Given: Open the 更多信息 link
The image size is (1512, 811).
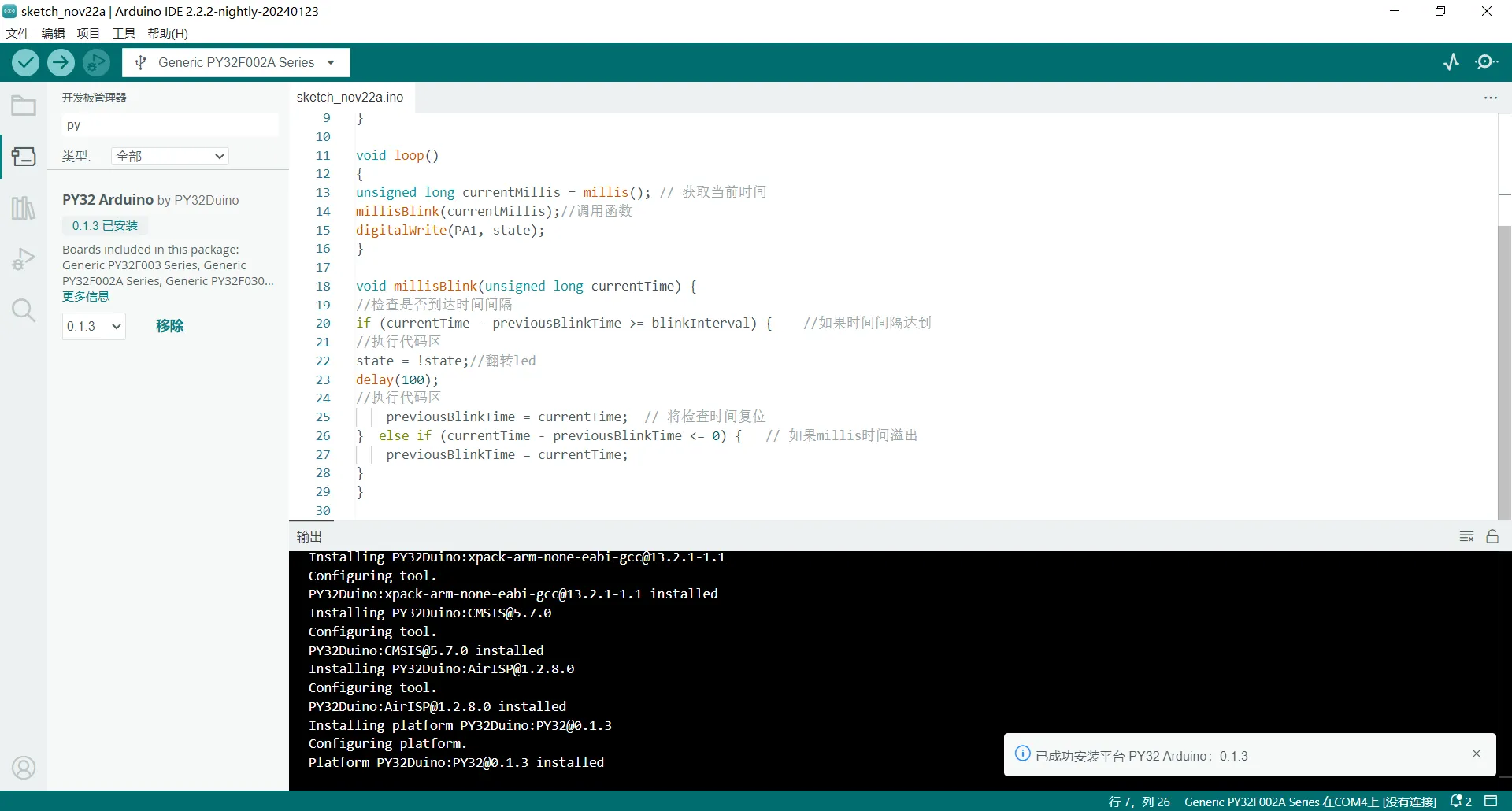Looking at the screenshot, I should pyautogui.click(x=86, y=297).
